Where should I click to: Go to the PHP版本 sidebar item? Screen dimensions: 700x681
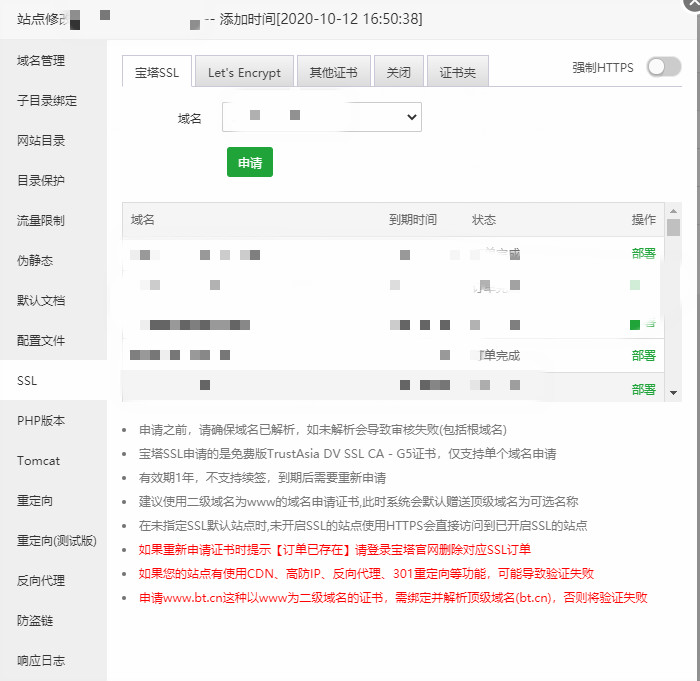pos(41,420)
